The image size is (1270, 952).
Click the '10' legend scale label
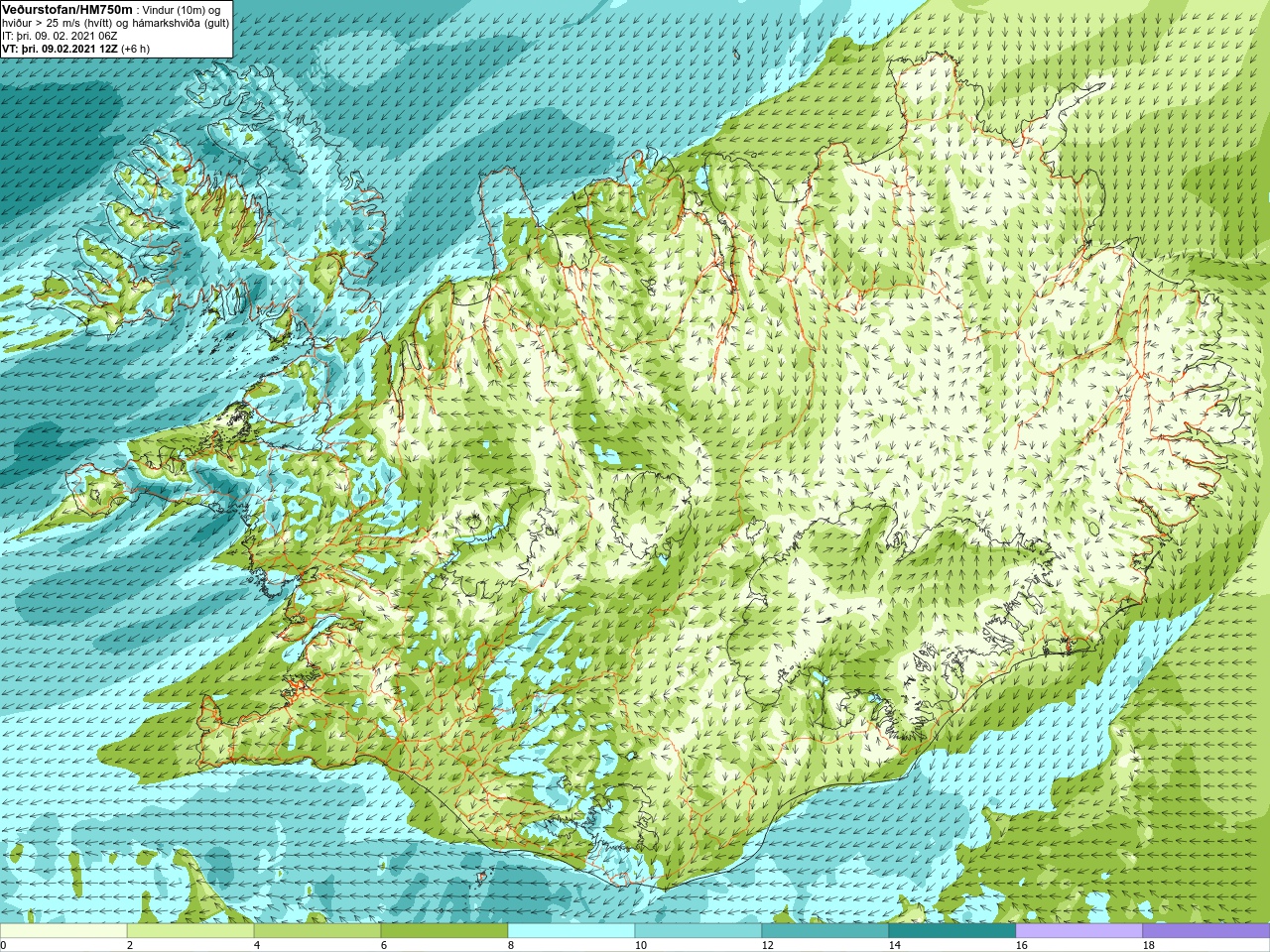(640, 945)
